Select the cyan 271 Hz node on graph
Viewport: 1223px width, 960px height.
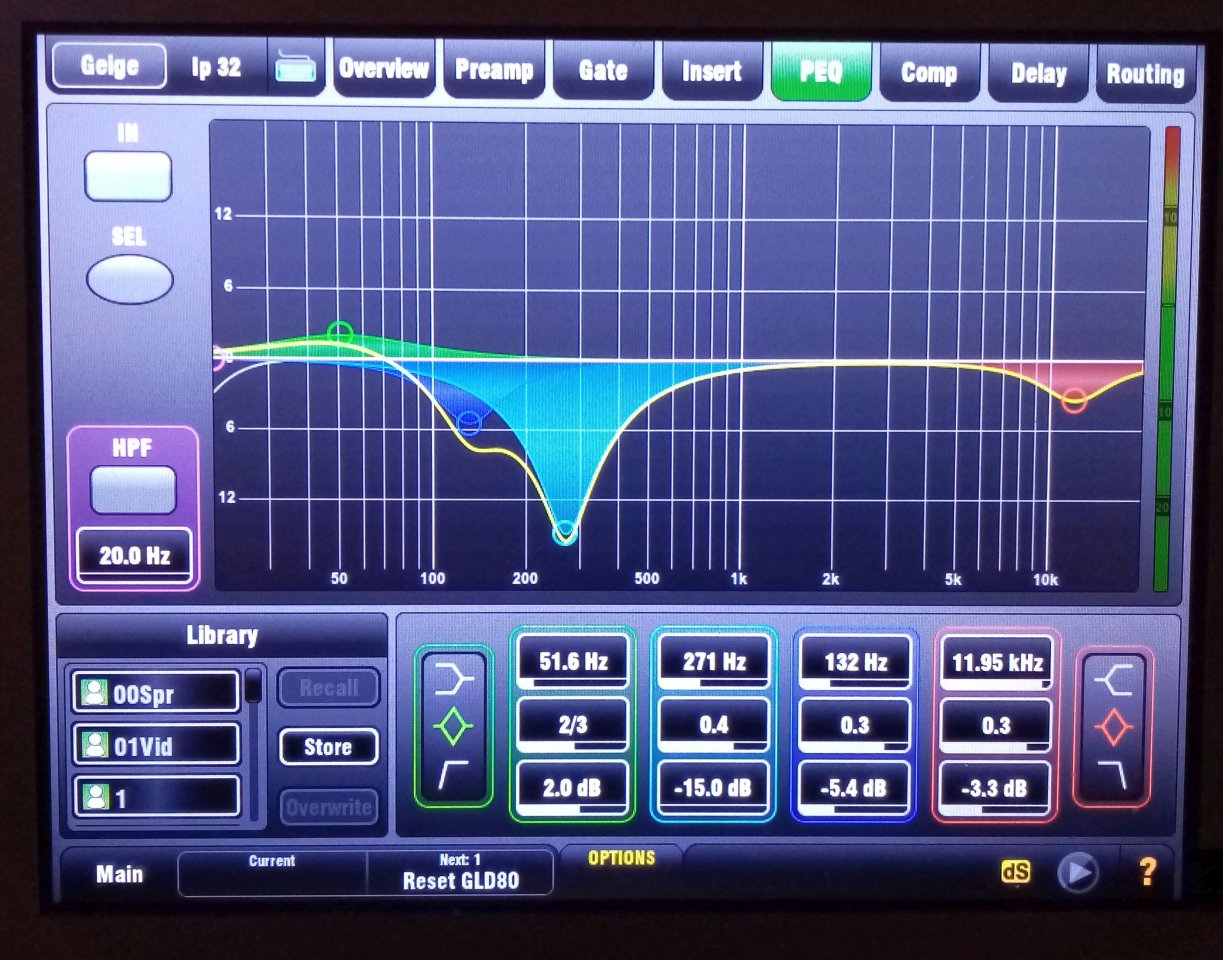click(565, 533)
